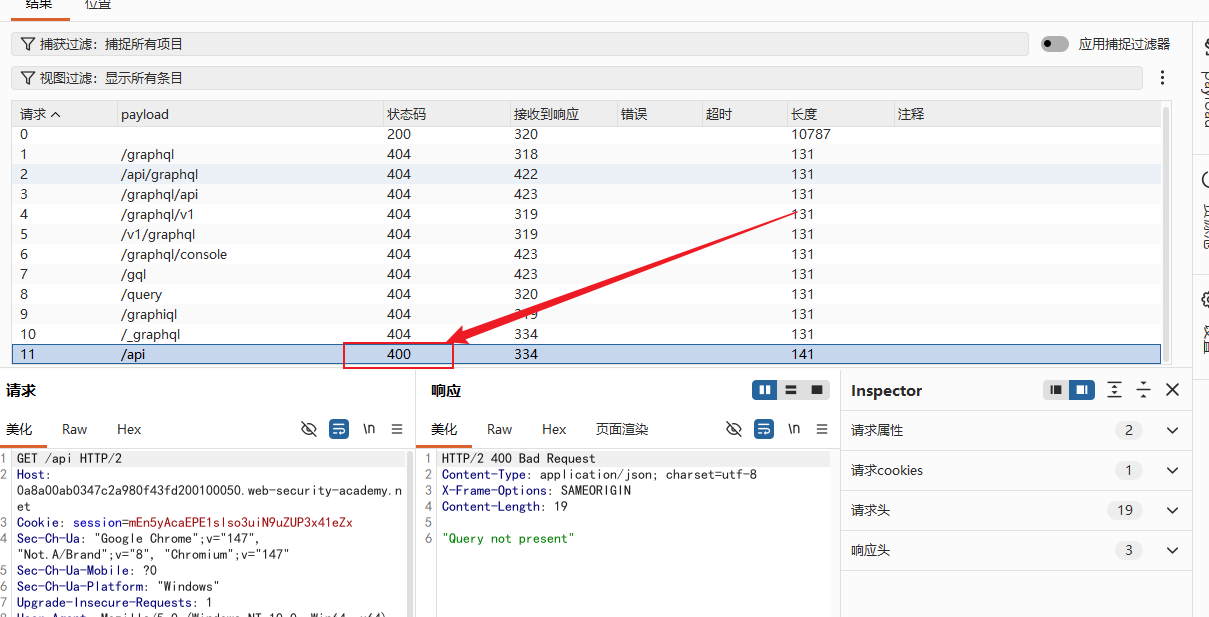The height and width of the screenshot is (617, 1209).
Task: Dock Inspector to the right side
Action: [x=1081, y=390]
